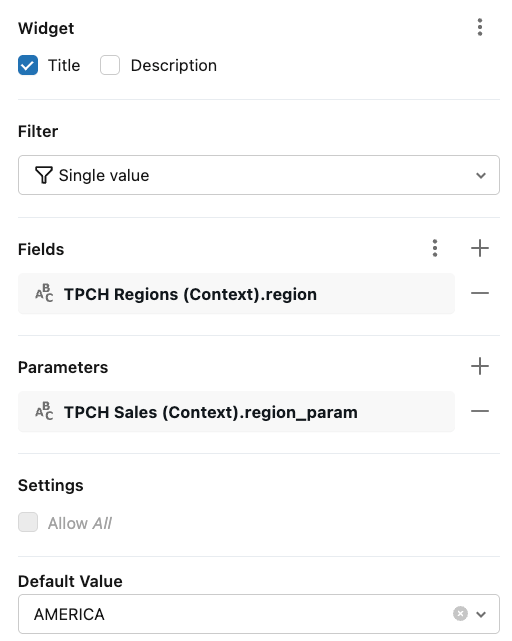Add a new field with plus icon

tap(480, 249)
